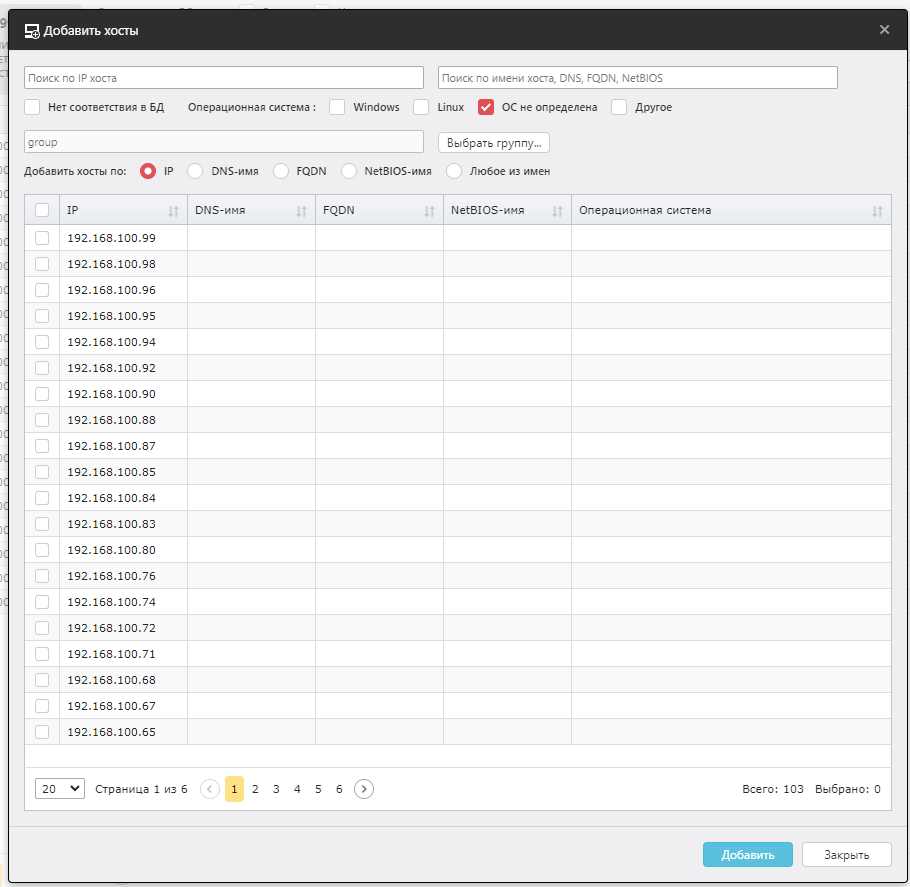The width and height of the screenshot is (910, 887).
Task: Choose Любое из имен radio option
Action: pos(454,171)
